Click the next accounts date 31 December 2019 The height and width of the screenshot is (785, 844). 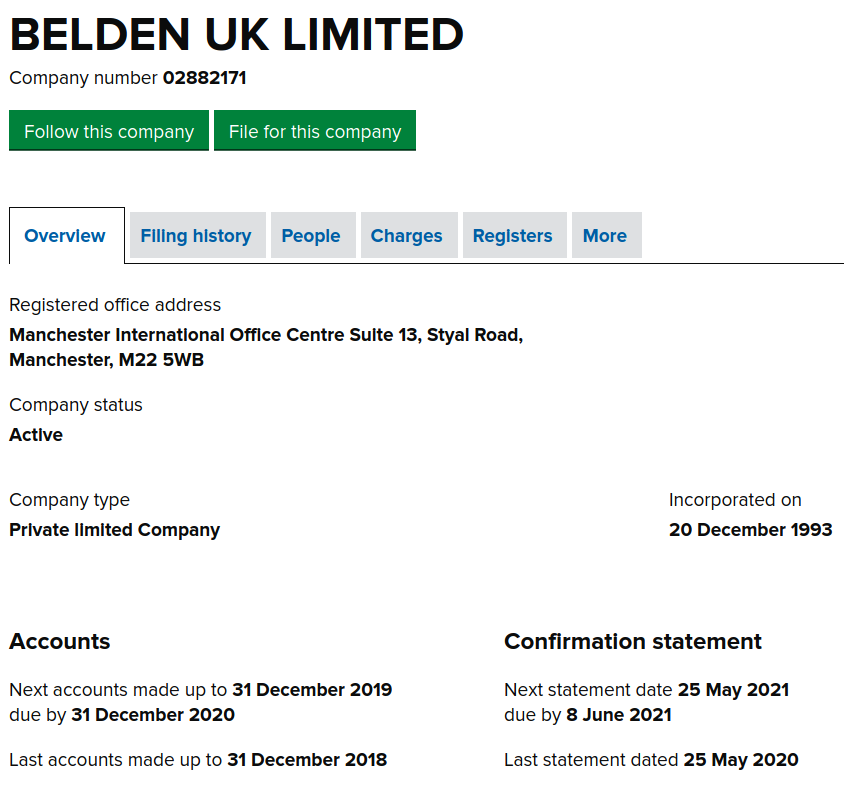(312, 690)
